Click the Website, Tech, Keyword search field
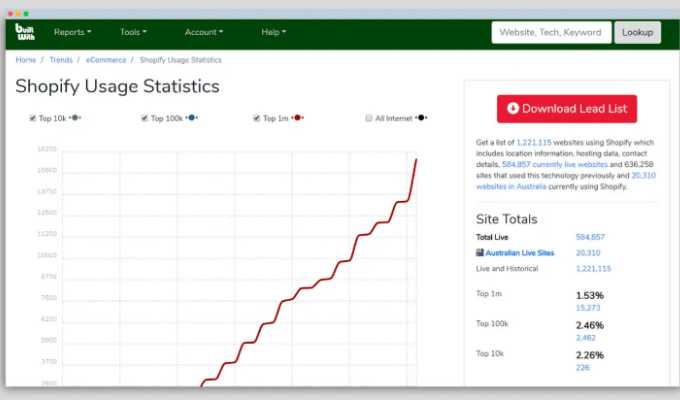Image resolution: width=680 pixels, height=400 pixels. [551, 32]
